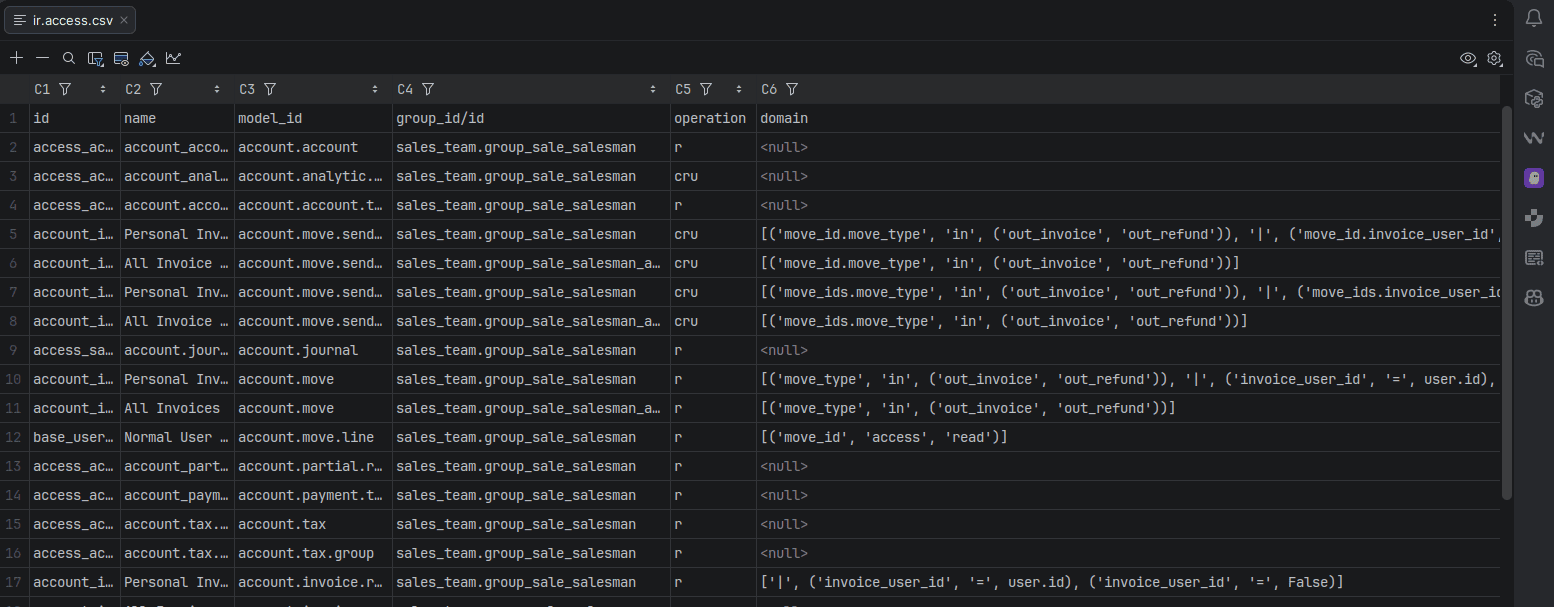Add a new row with the plus icon
This screenshot has height=607, width=1554.
tap(16, 58)
